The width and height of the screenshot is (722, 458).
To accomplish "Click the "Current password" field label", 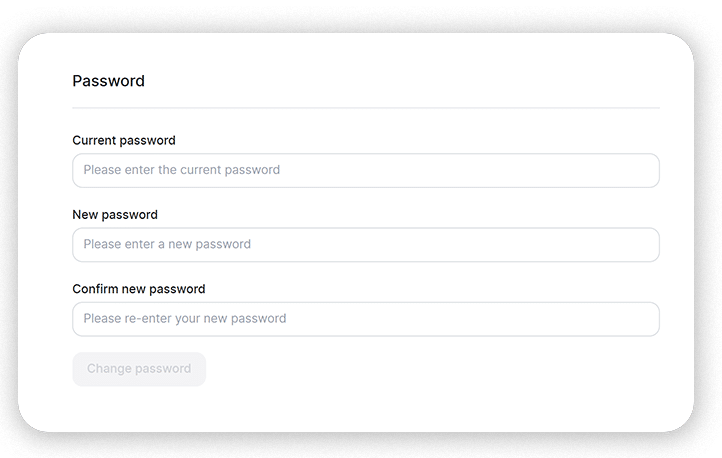I will pos(124,141).
